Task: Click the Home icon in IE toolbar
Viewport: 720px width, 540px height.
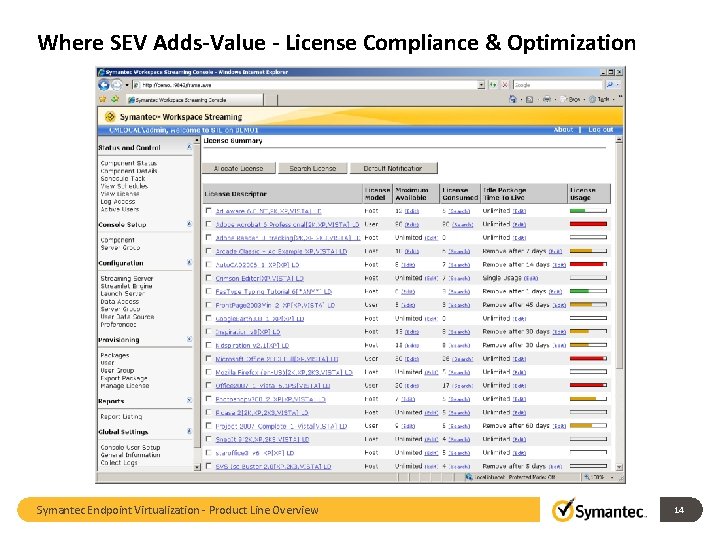Action: (513, 99)
